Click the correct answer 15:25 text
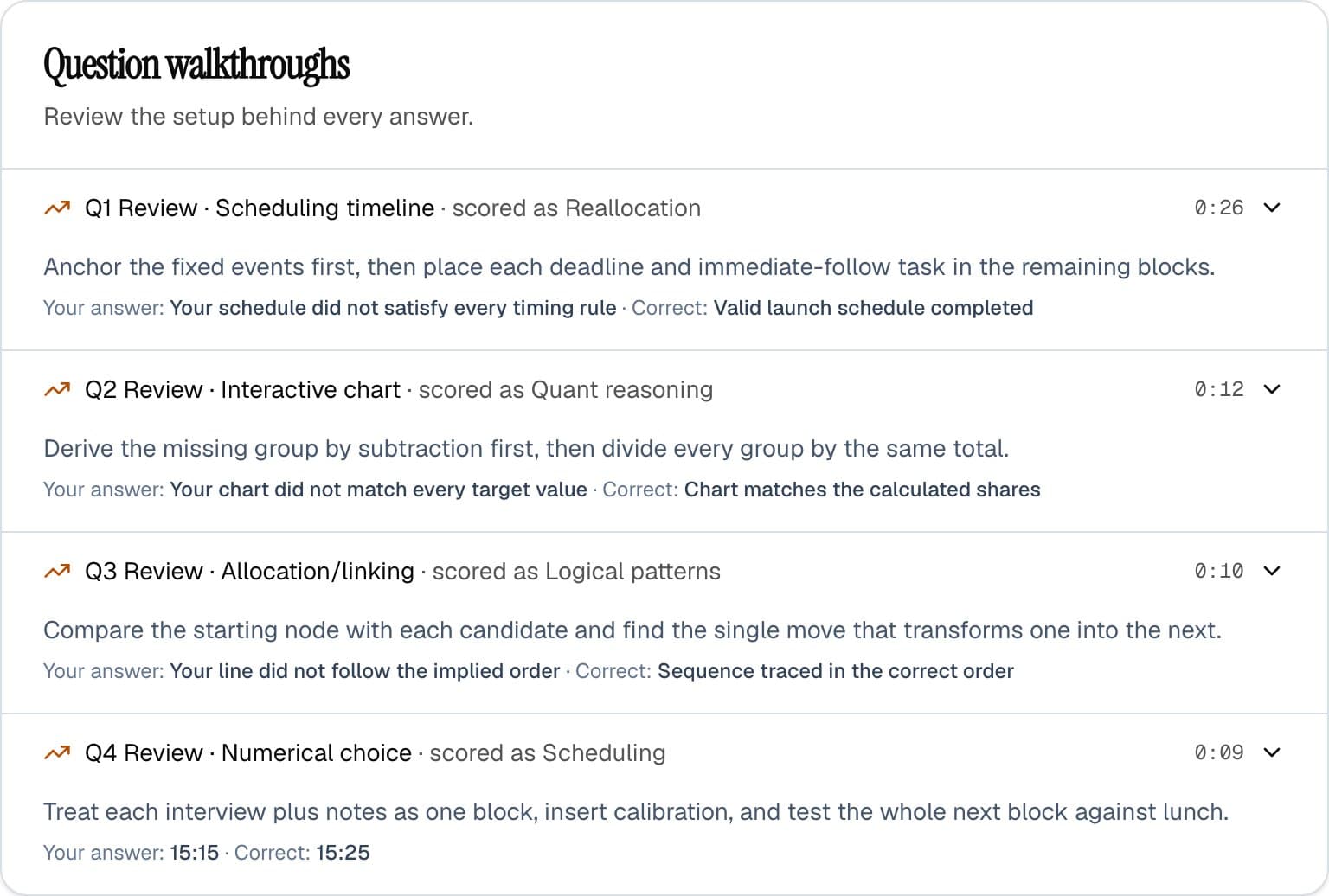The height and width of the screenshot is (896, 1329). (x=343, y=853)
